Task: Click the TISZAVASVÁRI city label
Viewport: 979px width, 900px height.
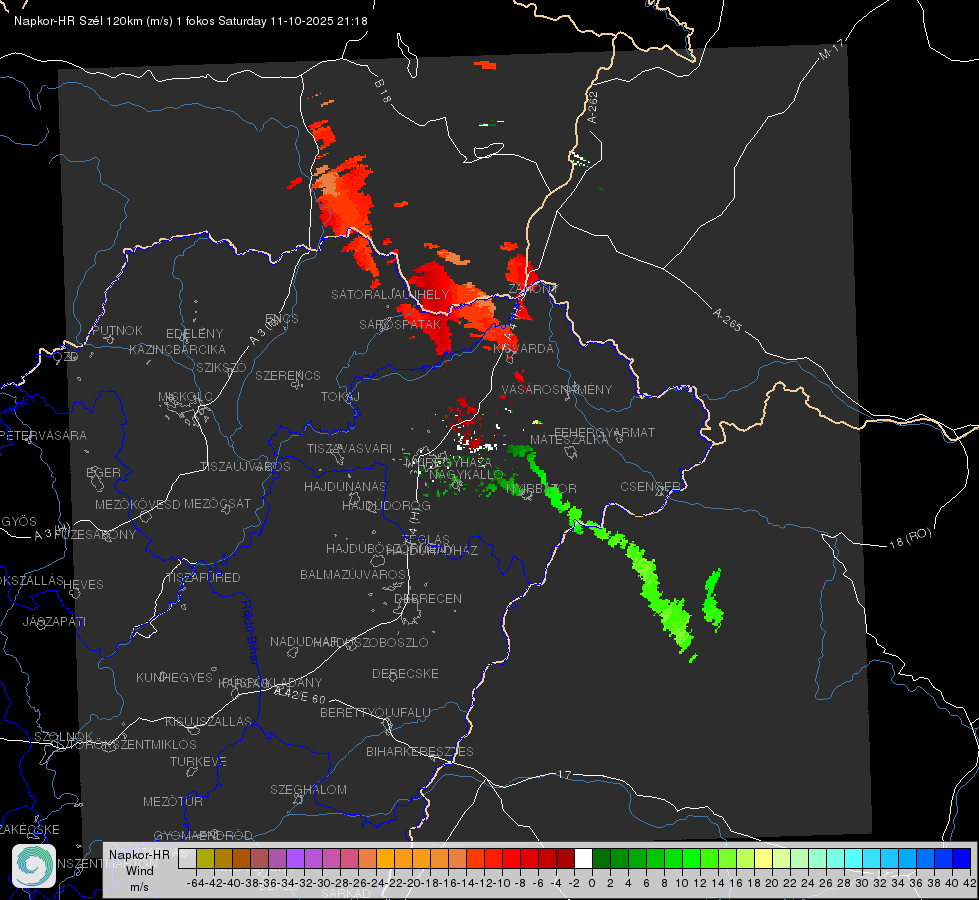Action: click(349, 448)
